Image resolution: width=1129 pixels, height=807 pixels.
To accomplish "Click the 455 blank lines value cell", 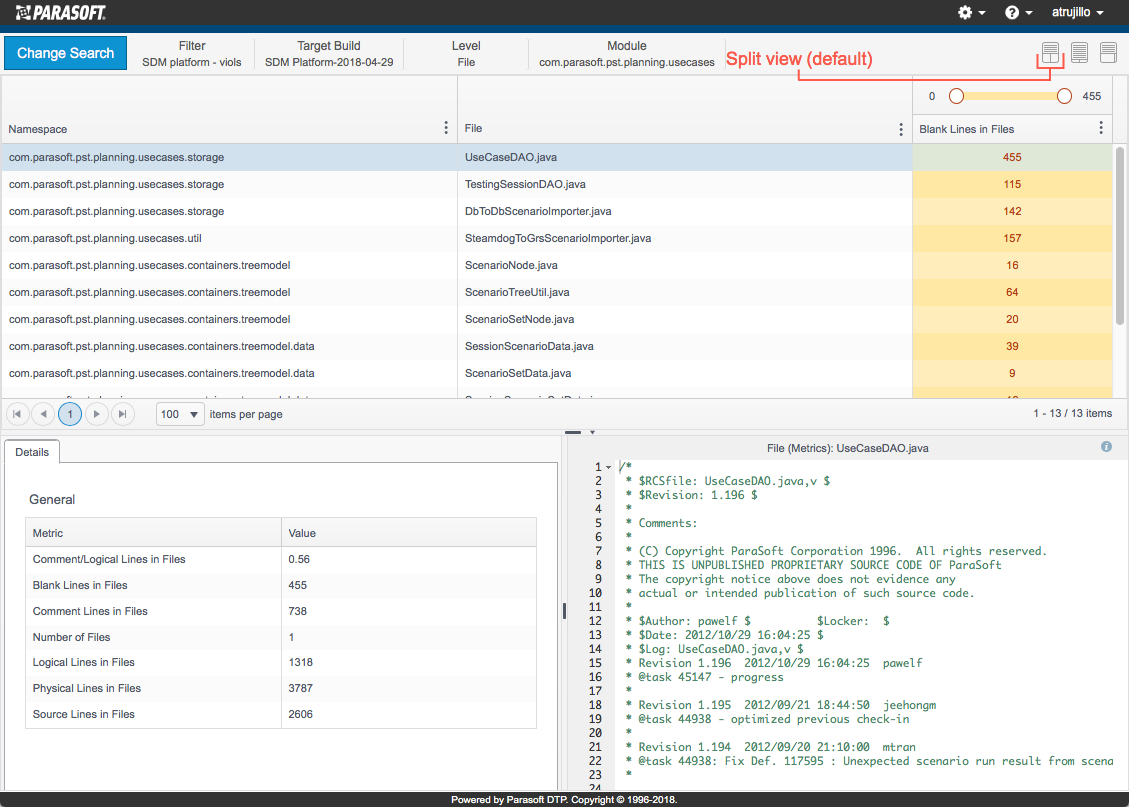I will coord(1012,157).
